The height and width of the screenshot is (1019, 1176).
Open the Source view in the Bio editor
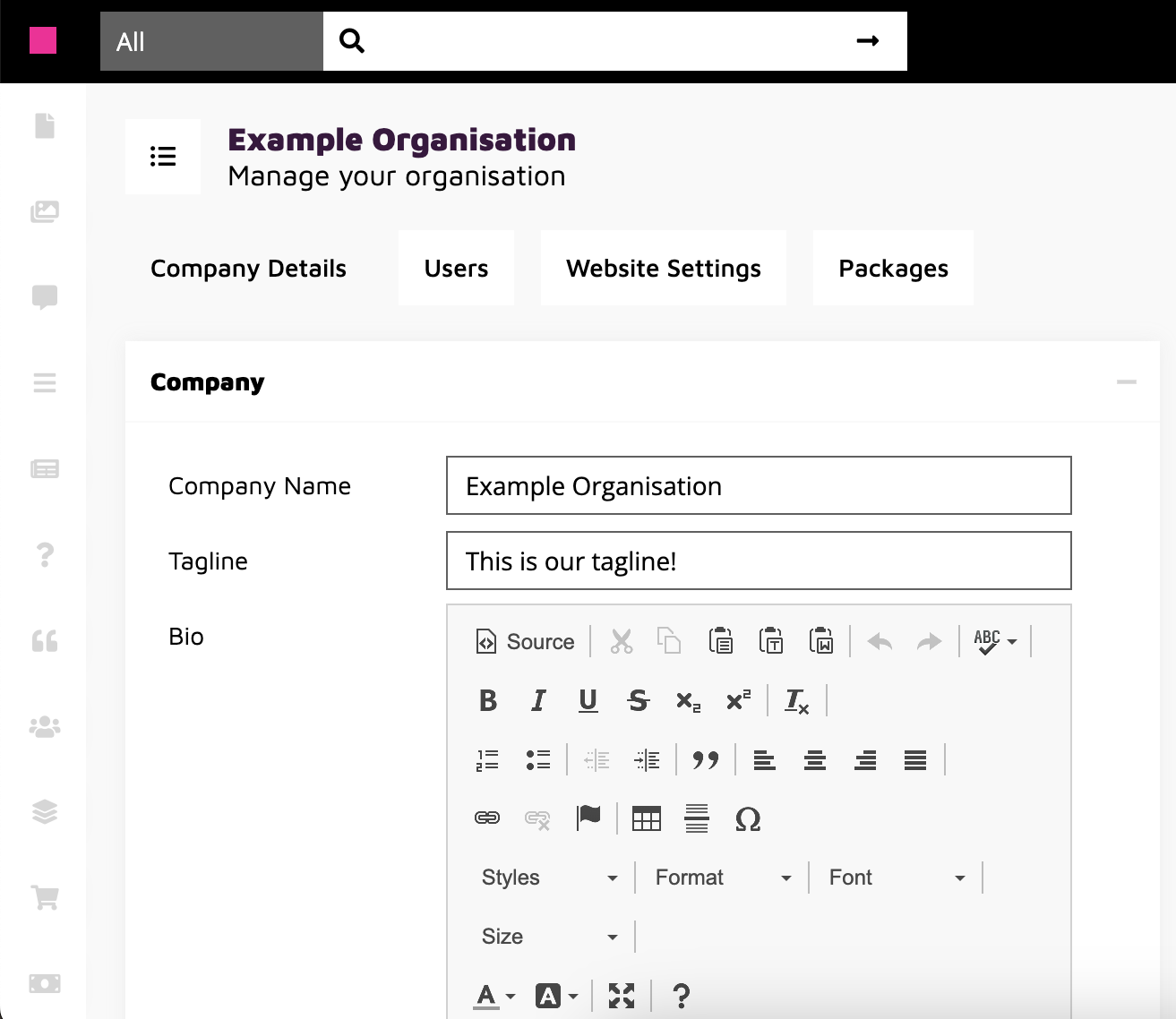pos(524,641)
